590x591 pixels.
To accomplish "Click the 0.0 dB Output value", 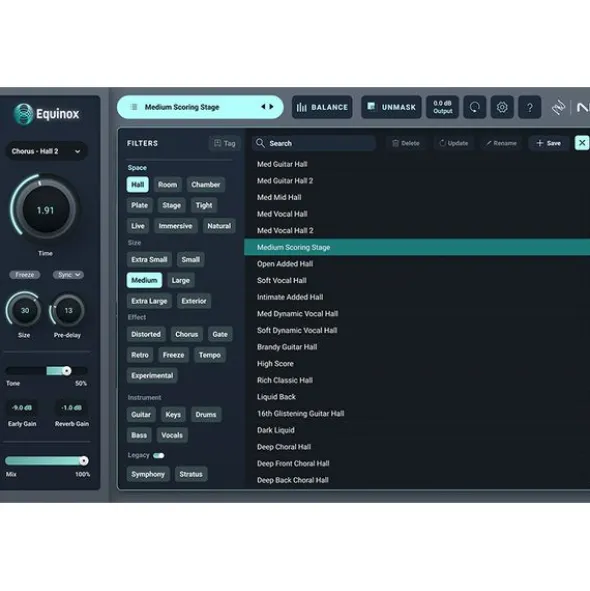I will (442, 107).
